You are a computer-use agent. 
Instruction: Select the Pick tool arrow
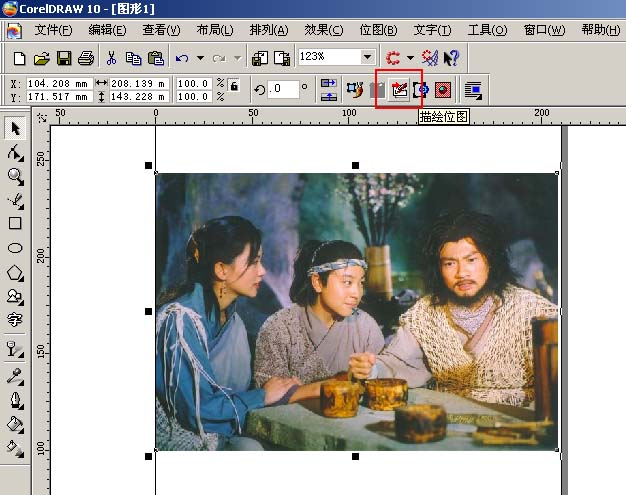(15, 129)
